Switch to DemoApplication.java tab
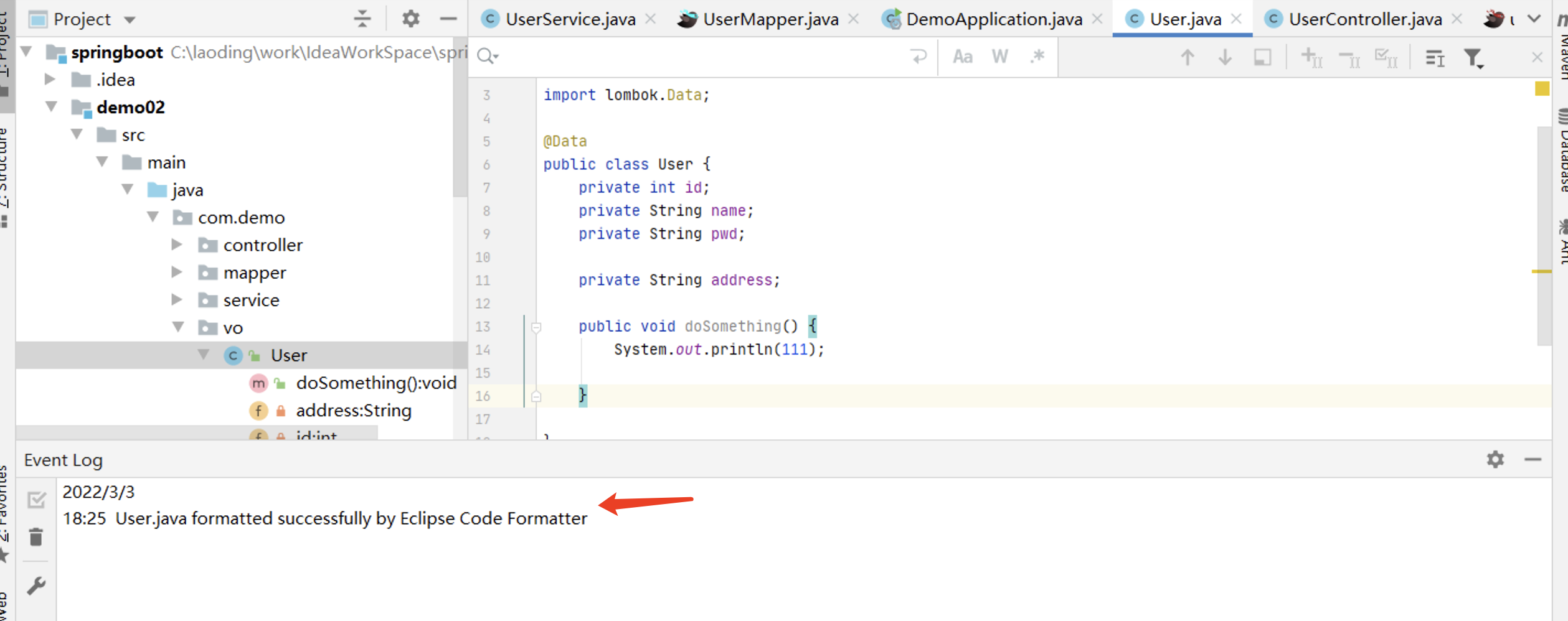Screen dimensions: 1568x621 (994, 19)
